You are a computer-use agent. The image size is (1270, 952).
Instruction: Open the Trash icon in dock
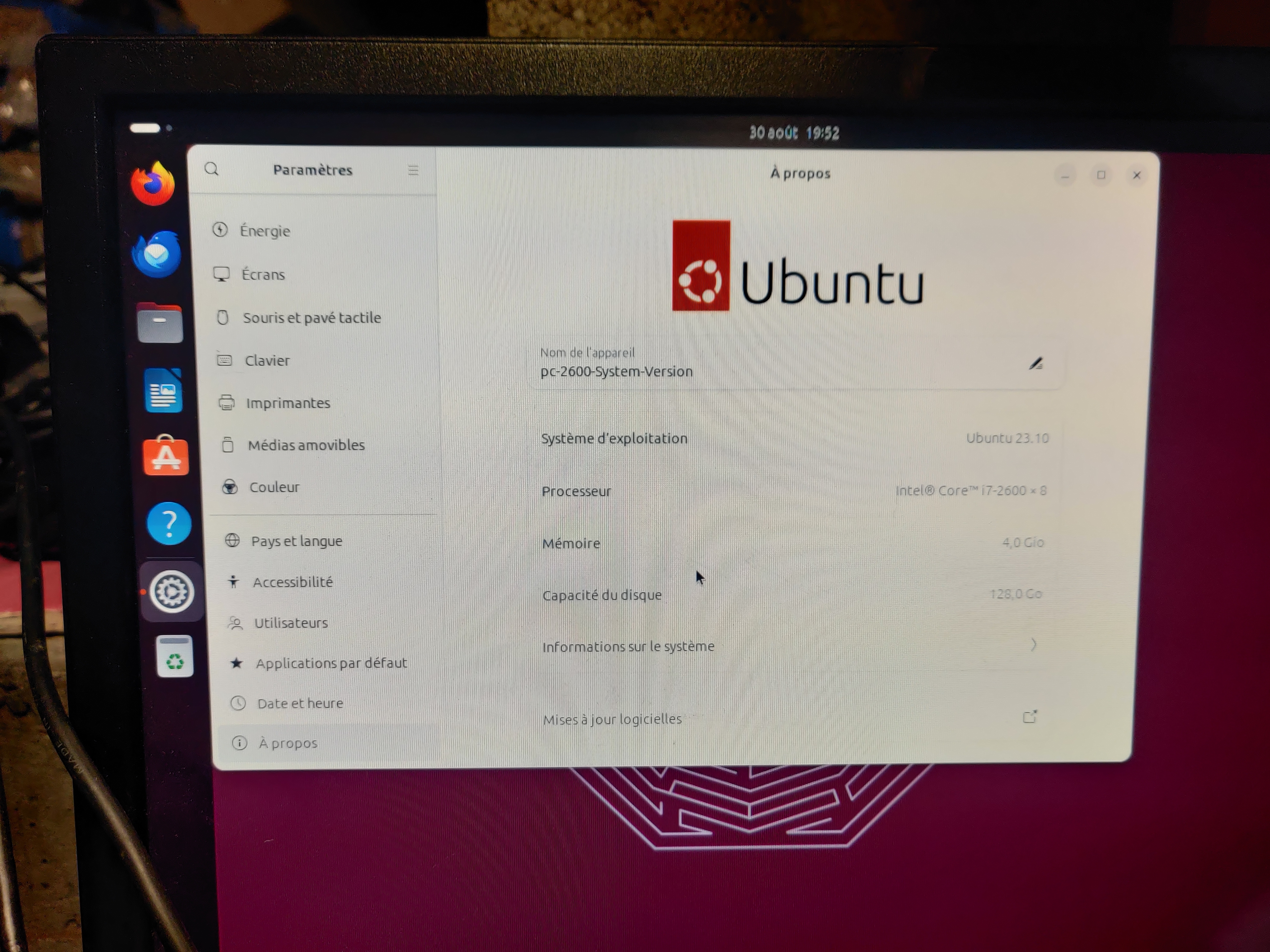tap(175, 657)
